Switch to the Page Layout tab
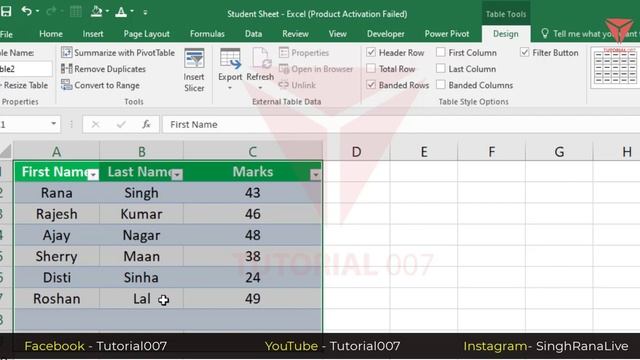 [x=147, y=34]
